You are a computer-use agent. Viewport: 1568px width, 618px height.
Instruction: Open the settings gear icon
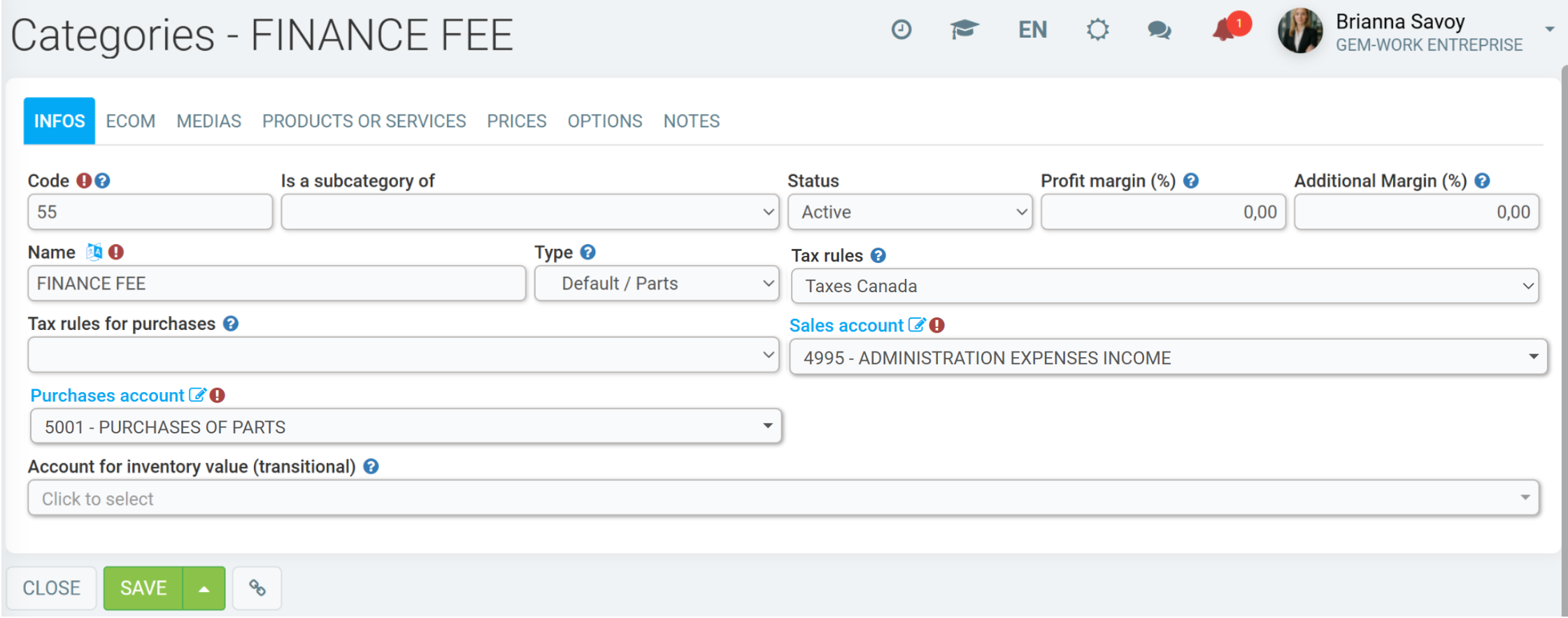point(1097,29)
